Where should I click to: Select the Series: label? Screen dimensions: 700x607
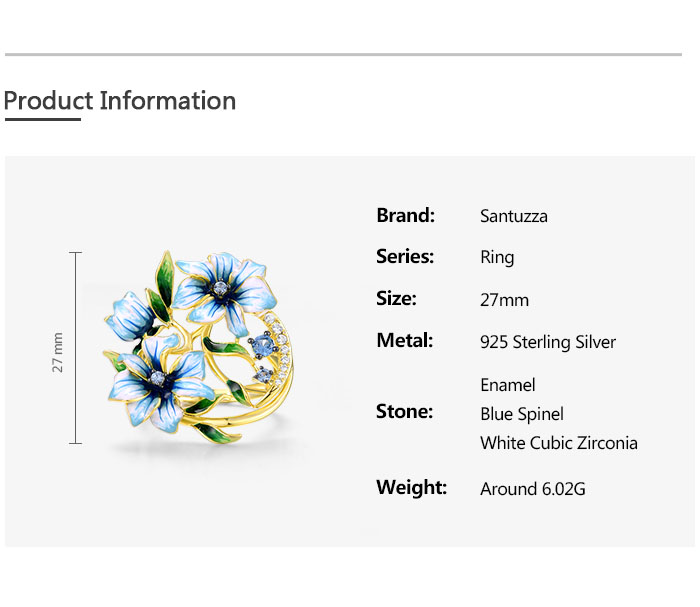(x=405, y=257)
